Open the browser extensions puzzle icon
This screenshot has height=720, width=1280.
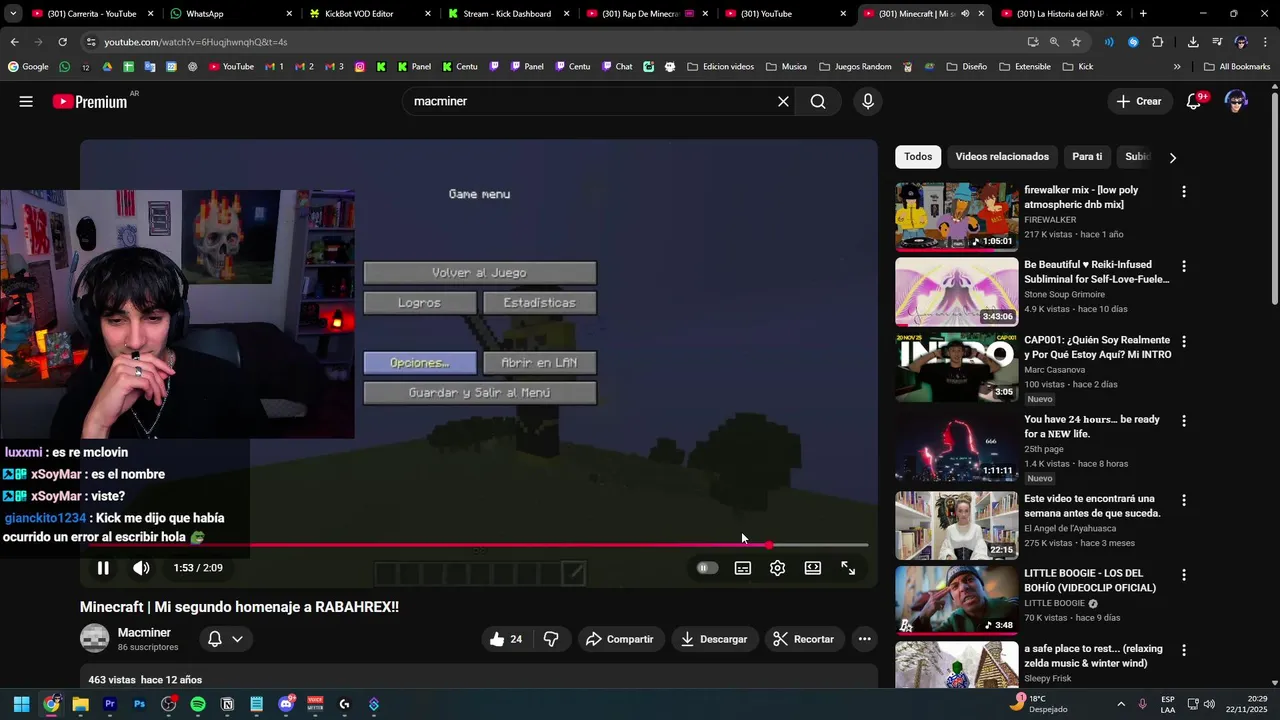(x=1158, y=42)
